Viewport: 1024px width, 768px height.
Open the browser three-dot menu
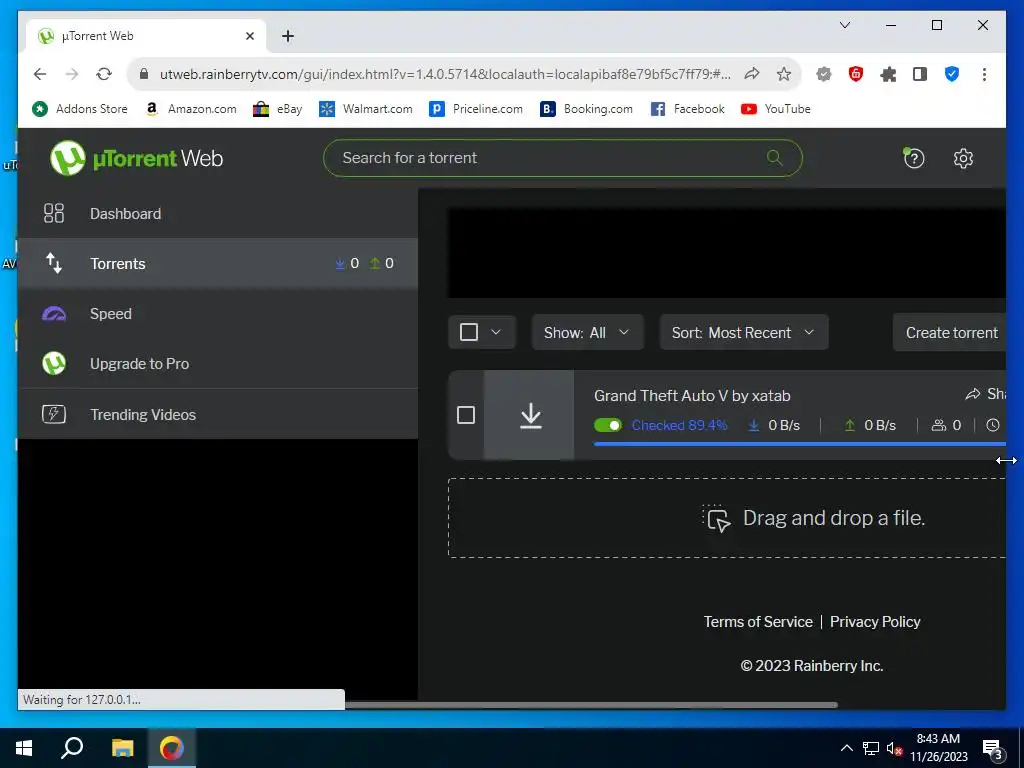point(984,74)
